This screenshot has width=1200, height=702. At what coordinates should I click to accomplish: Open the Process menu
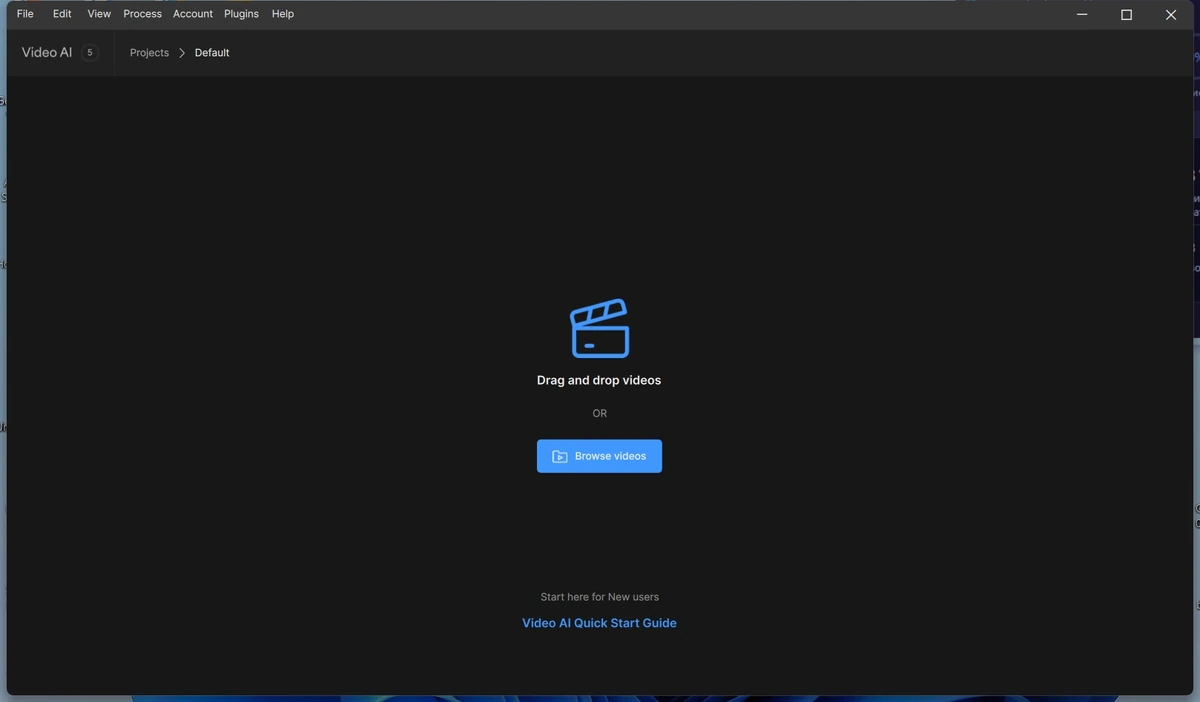click(x=142, y=14)
